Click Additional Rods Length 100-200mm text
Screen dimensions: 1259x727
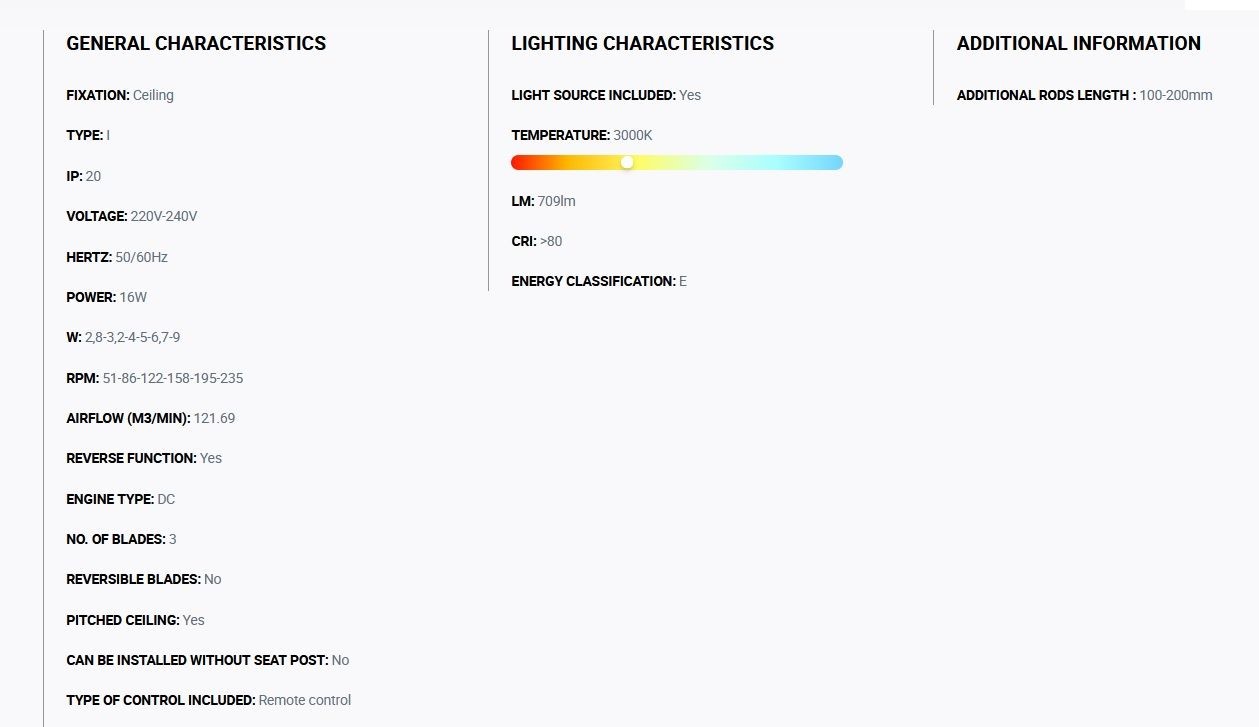[1084, 95]
